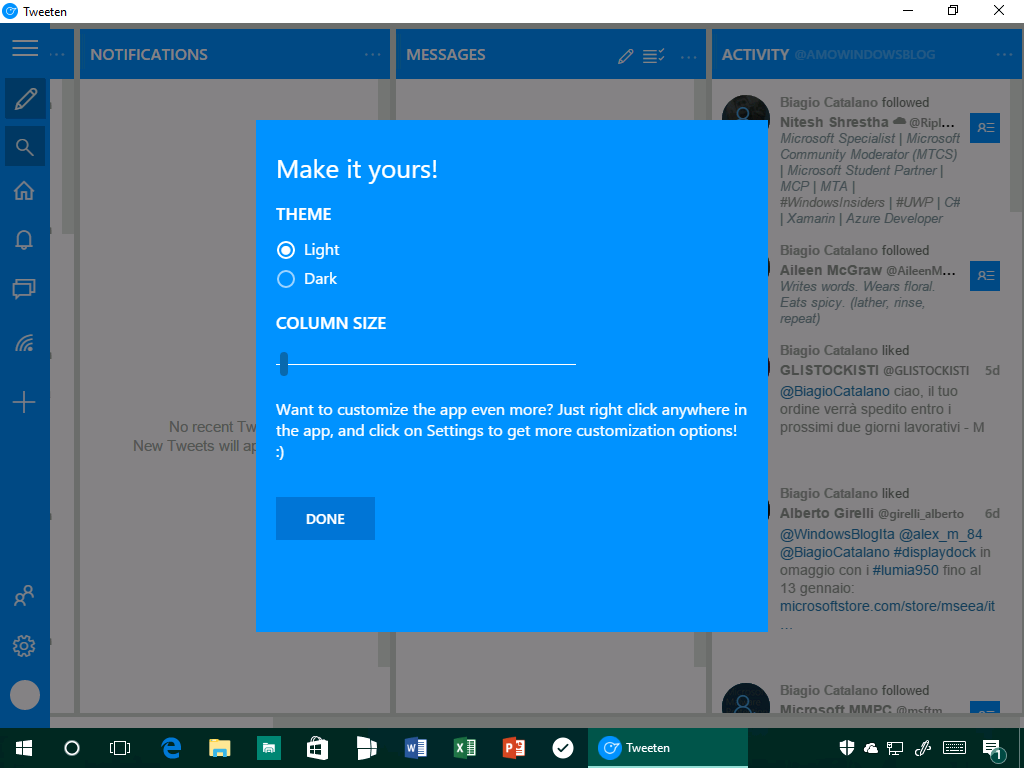Open Windows Start menu
Image resolution: width=1024 pixels, height=768 pixels.
pos(24,748)
